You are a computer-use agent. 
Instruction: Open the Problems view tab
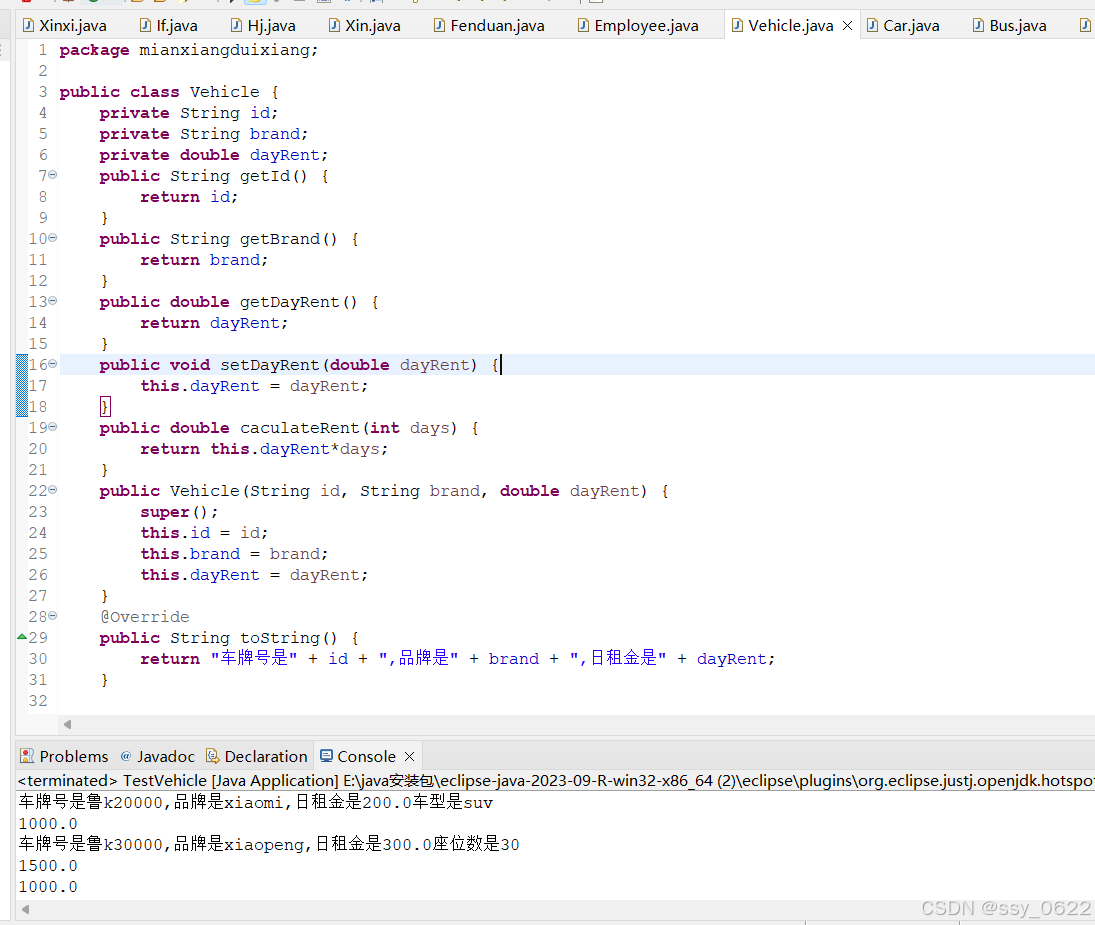64,757
